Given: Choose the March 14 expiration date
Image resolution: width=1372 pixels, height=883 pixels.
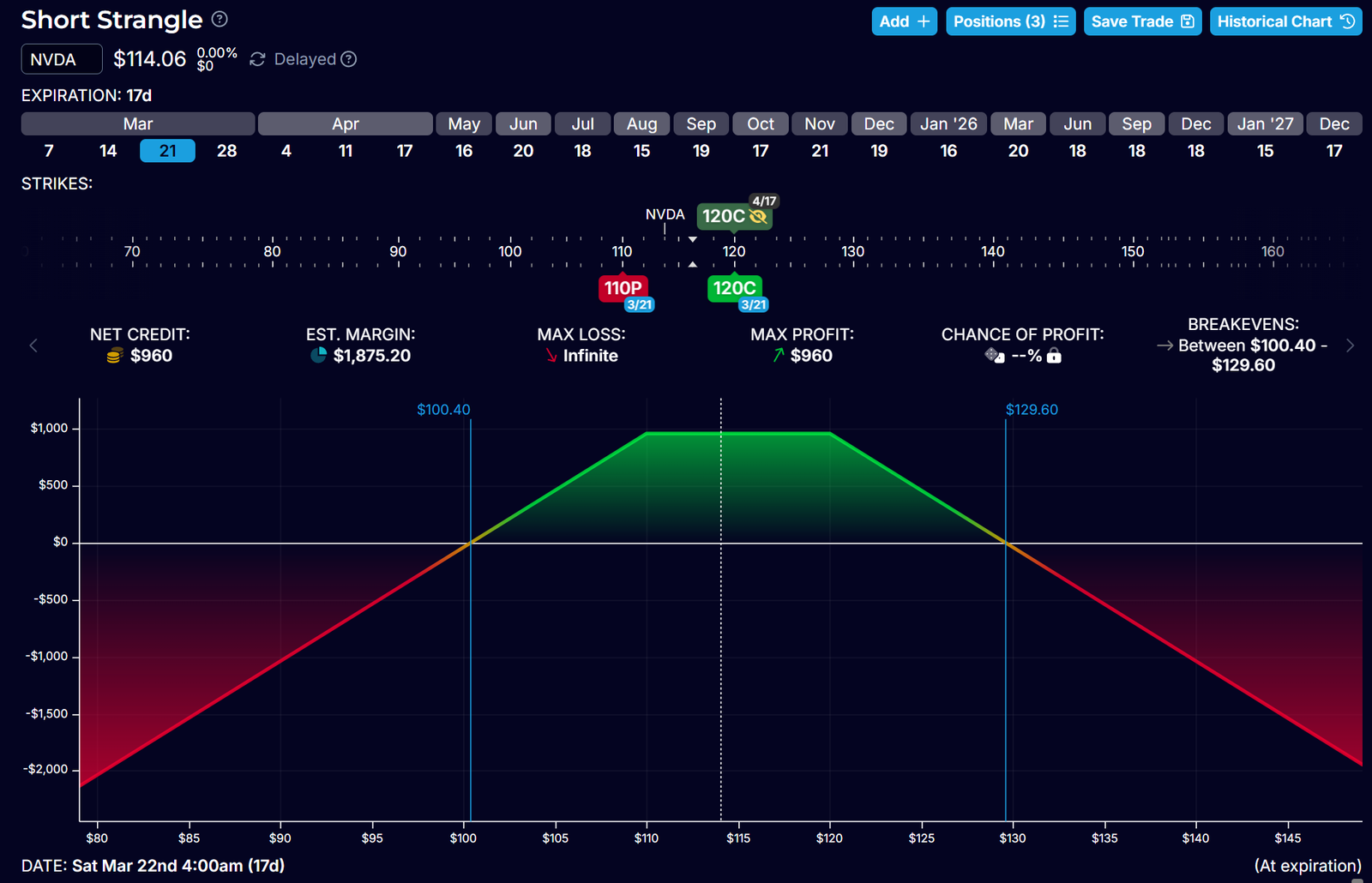Looking at the screenshot, I should click(x=108, y=151).
